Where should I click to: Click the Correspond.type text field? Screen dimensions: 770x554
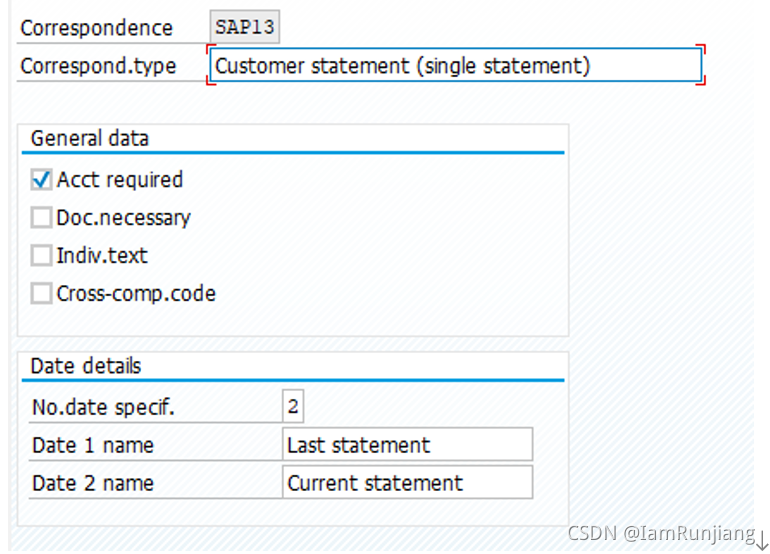[455, 66]
